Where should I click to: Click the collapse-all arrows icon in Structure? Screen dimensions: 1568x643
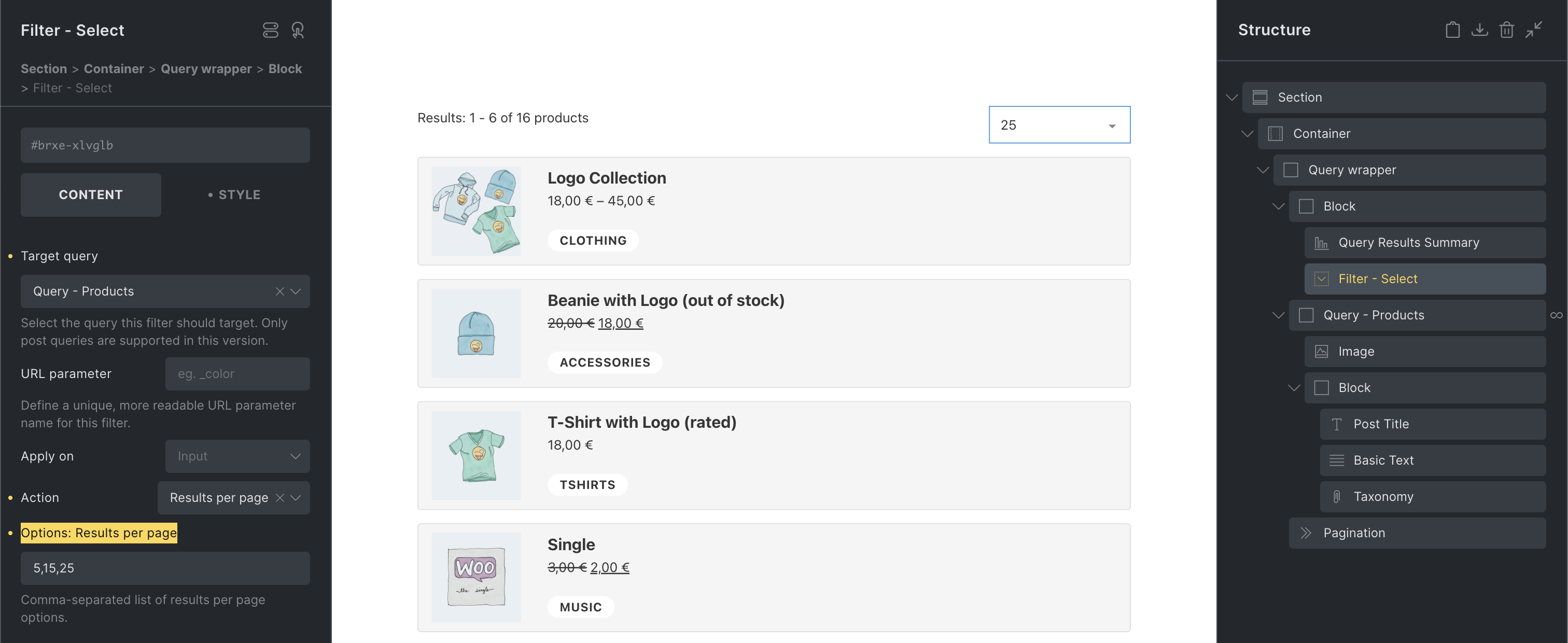(x=1533, y=30)
